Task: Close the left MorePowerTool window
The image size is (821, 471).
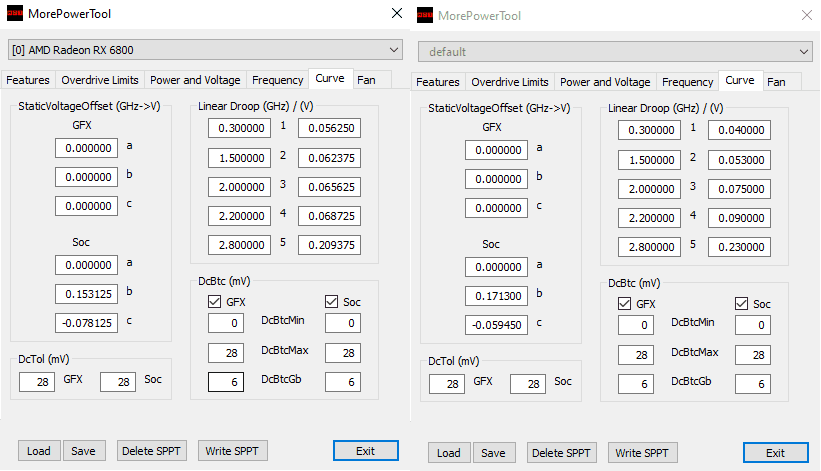Action: (x=397, y=13)
